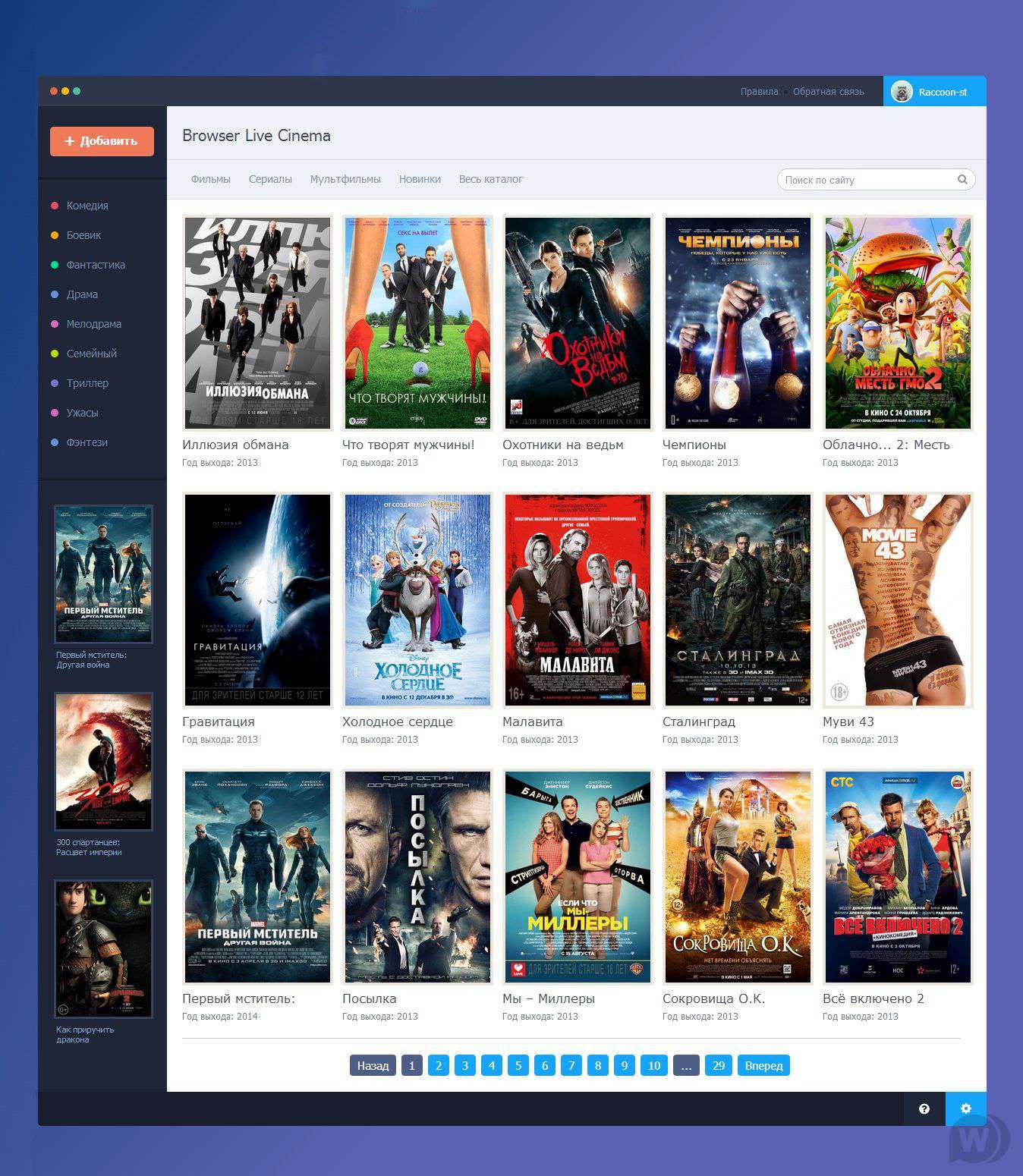The height and width of the screenshot is (1176, 1023).
Task: Click the search magnifier icon
Action: (962, 180)
